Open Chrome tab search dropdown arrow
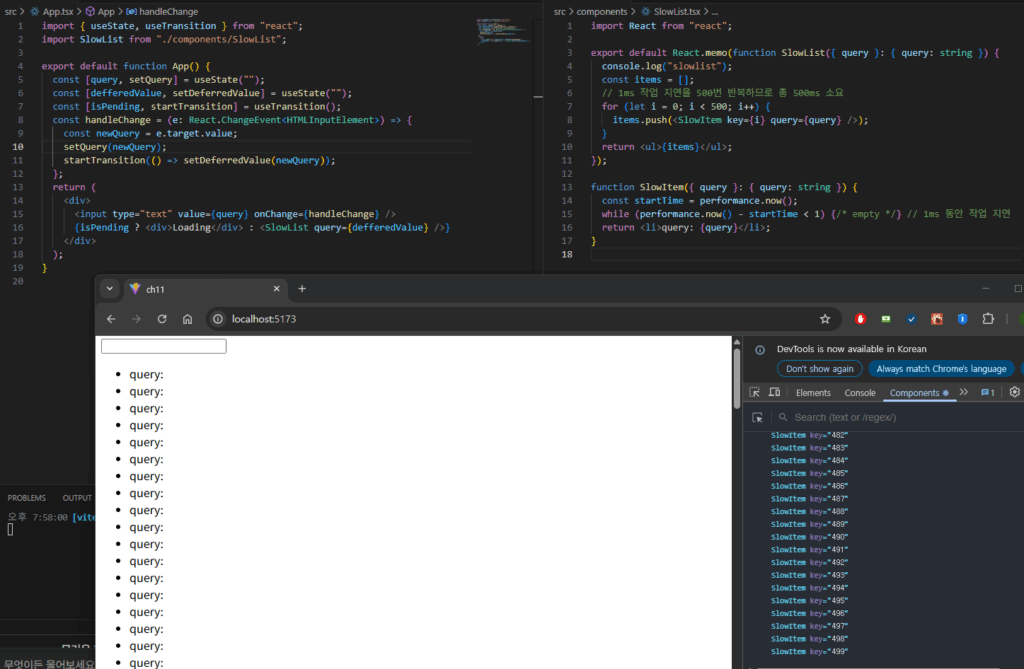The height and width of the screenshot is (669, 1024). pyautogui.click(x=111, y=289)
